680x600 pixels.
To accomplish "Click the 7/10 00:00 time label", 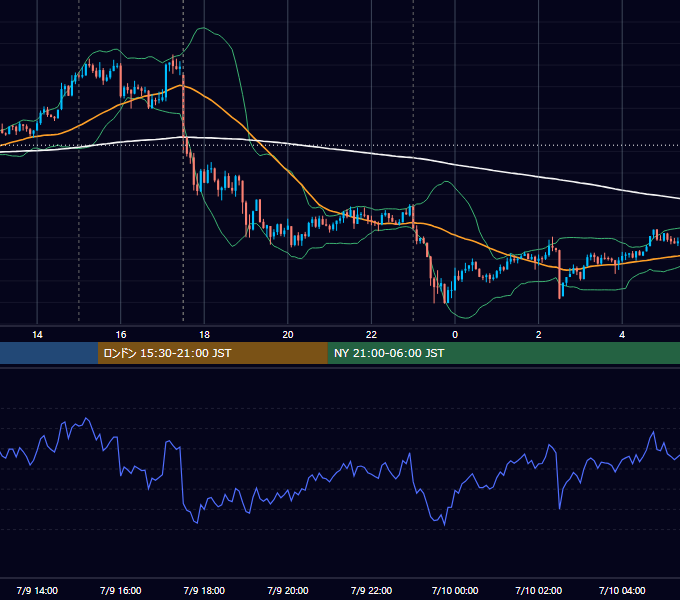I will coord(455,590).
